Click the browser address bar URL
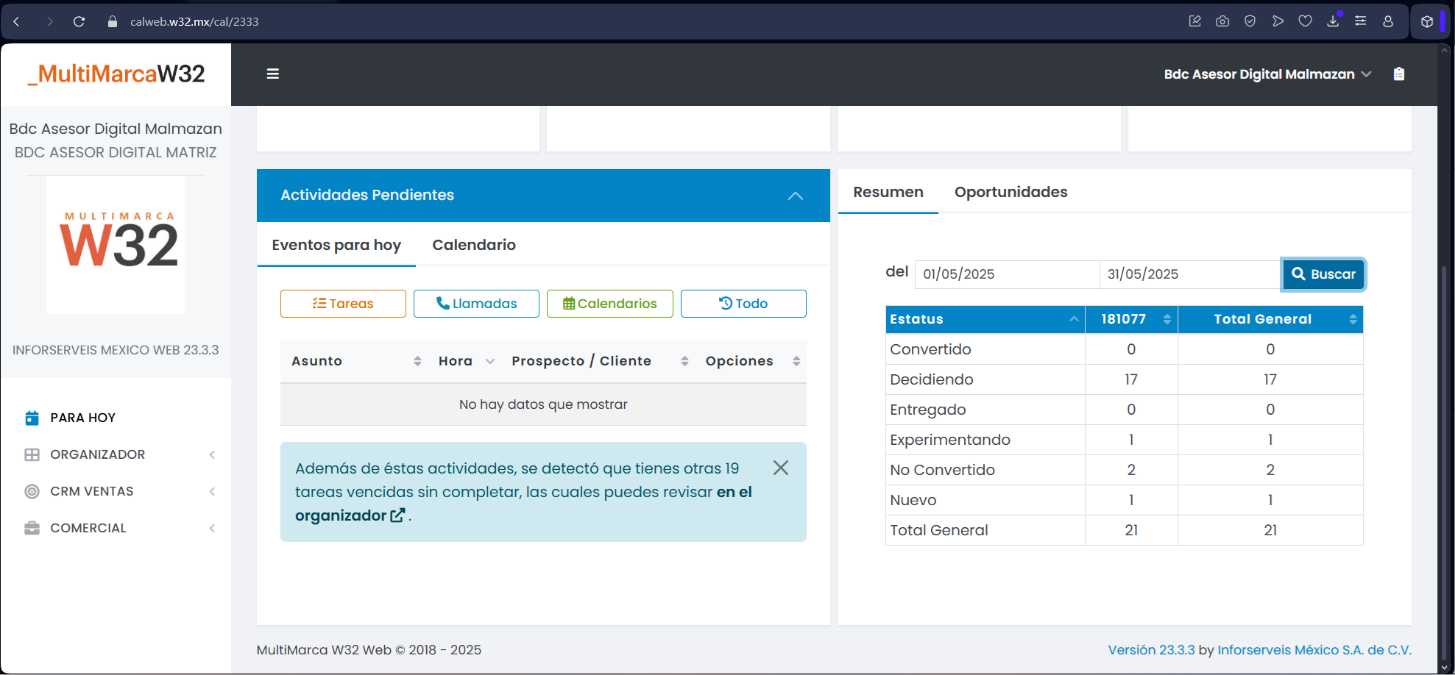Screen dimensions: 1455x675 (194, 21)
